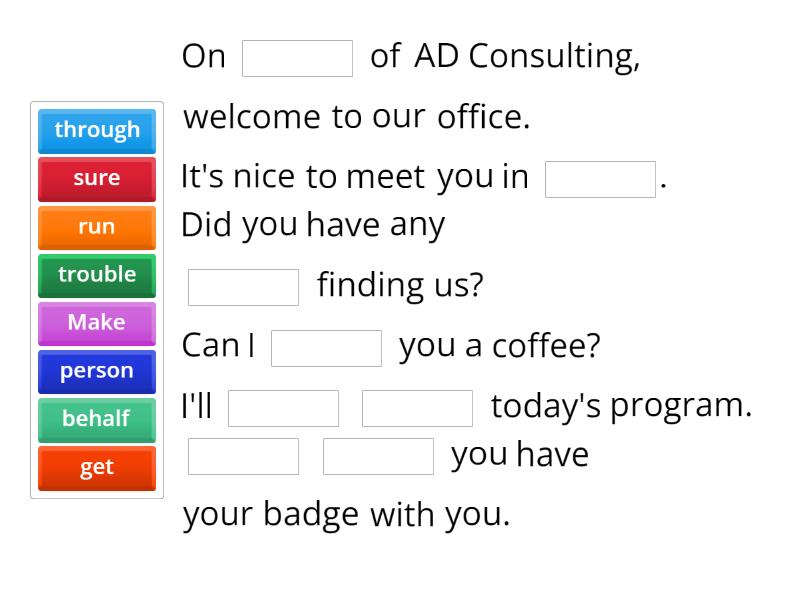800x600 pixels.
Task: Click the 'Did you have any' text
Action: point(312,225)
